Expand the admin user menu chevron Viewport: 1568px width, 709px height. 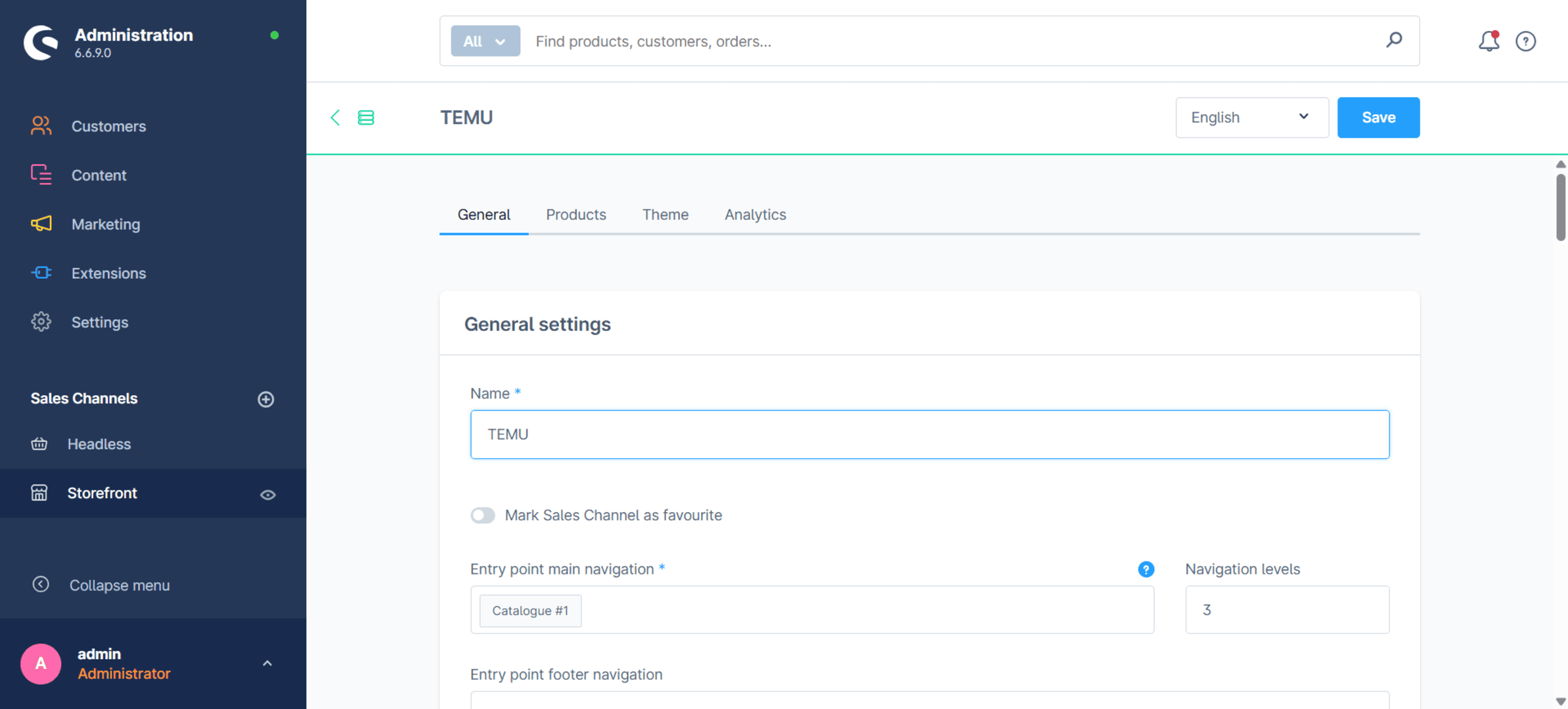[267, 664]
